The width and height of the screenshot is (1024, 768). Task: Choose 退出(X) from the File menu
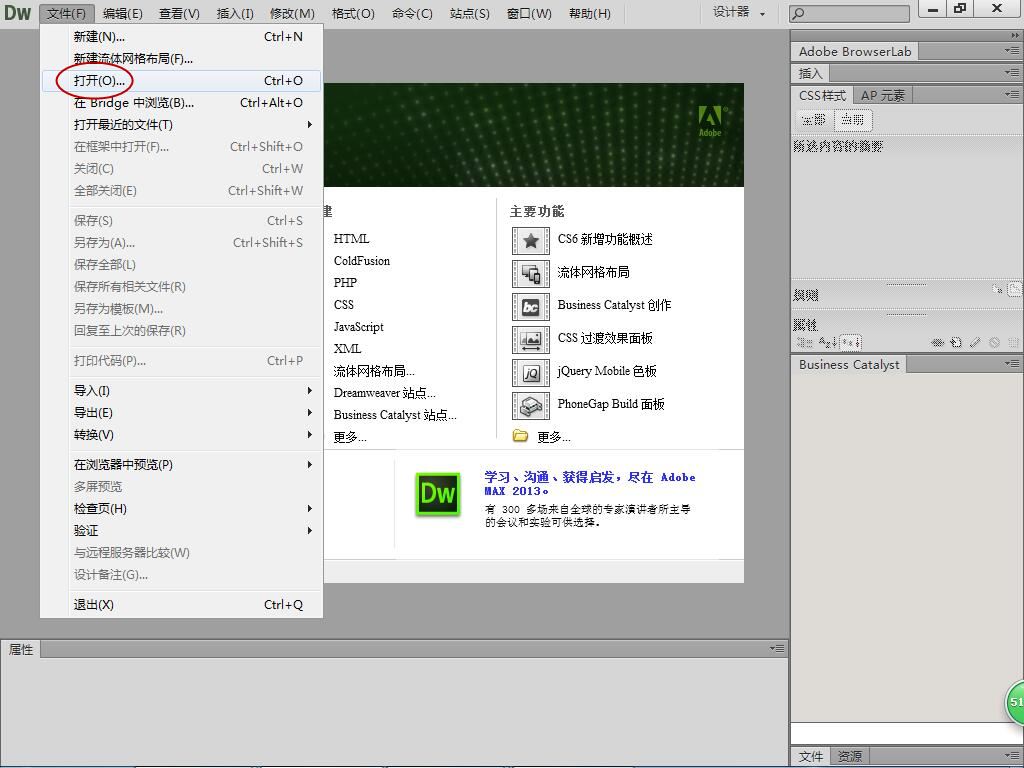182,605
